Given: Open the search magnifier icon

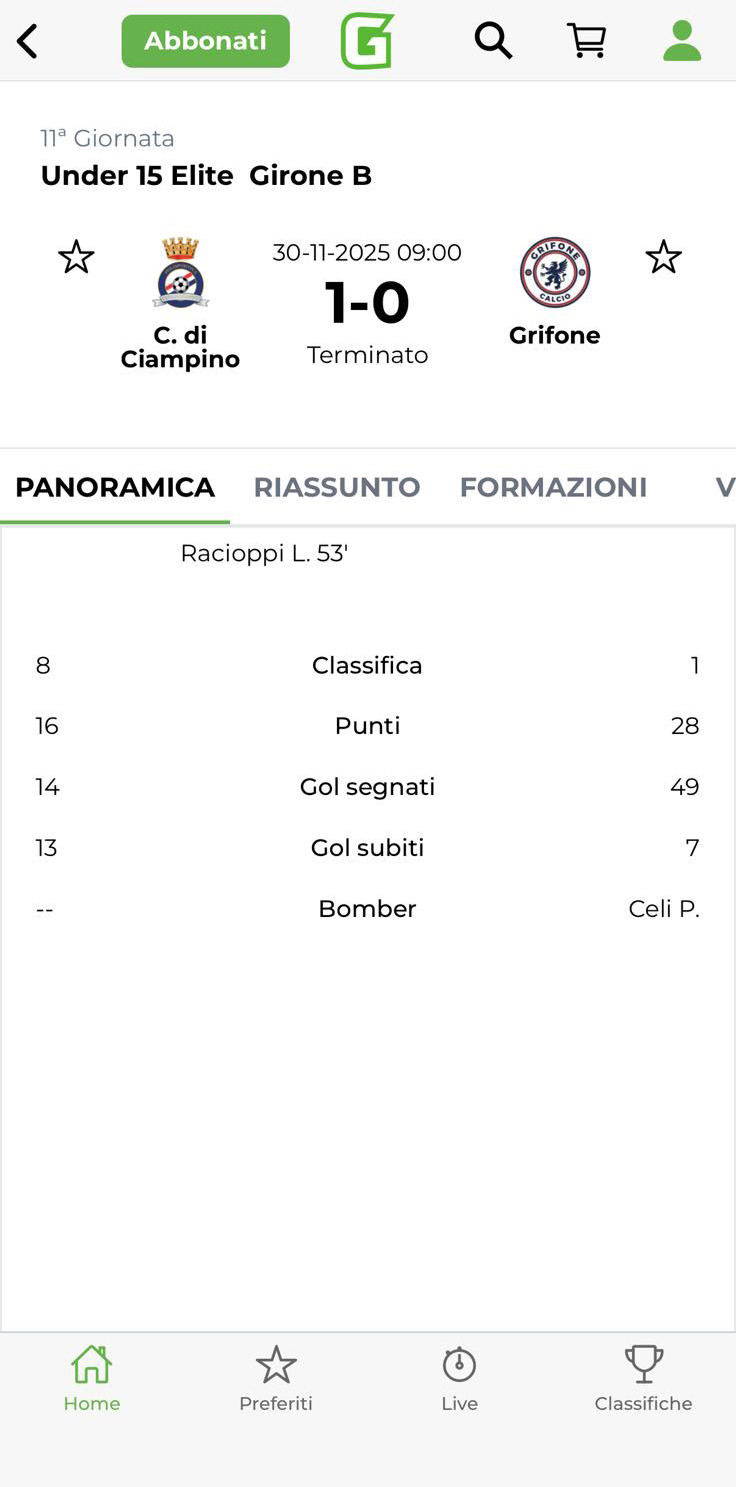Looking at the screenshot, I should [x=493, y=41].
